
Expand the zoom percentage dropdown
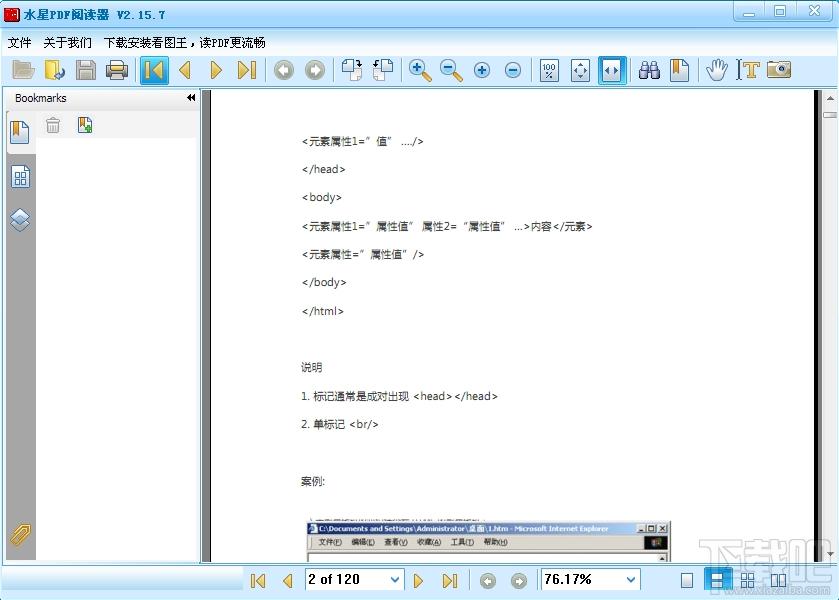pos(631,580)
